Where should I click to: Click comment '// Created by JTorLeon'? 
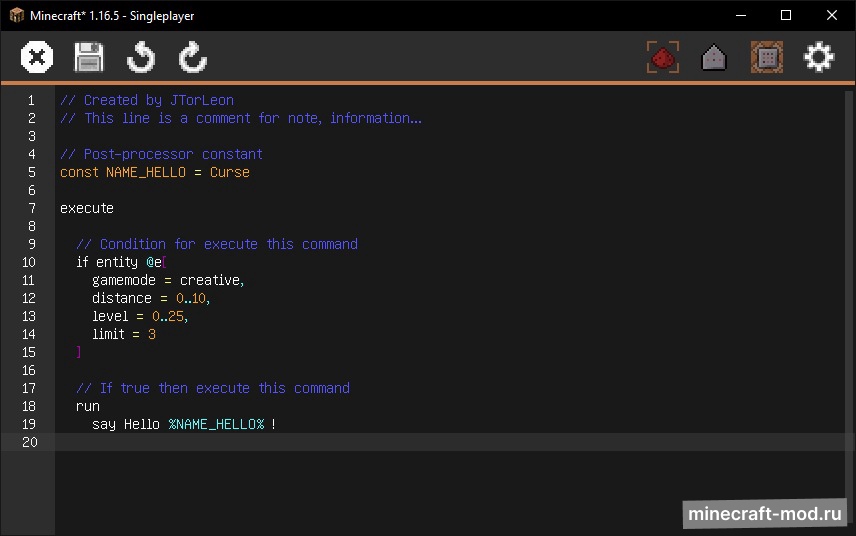(x=147, y=100)
